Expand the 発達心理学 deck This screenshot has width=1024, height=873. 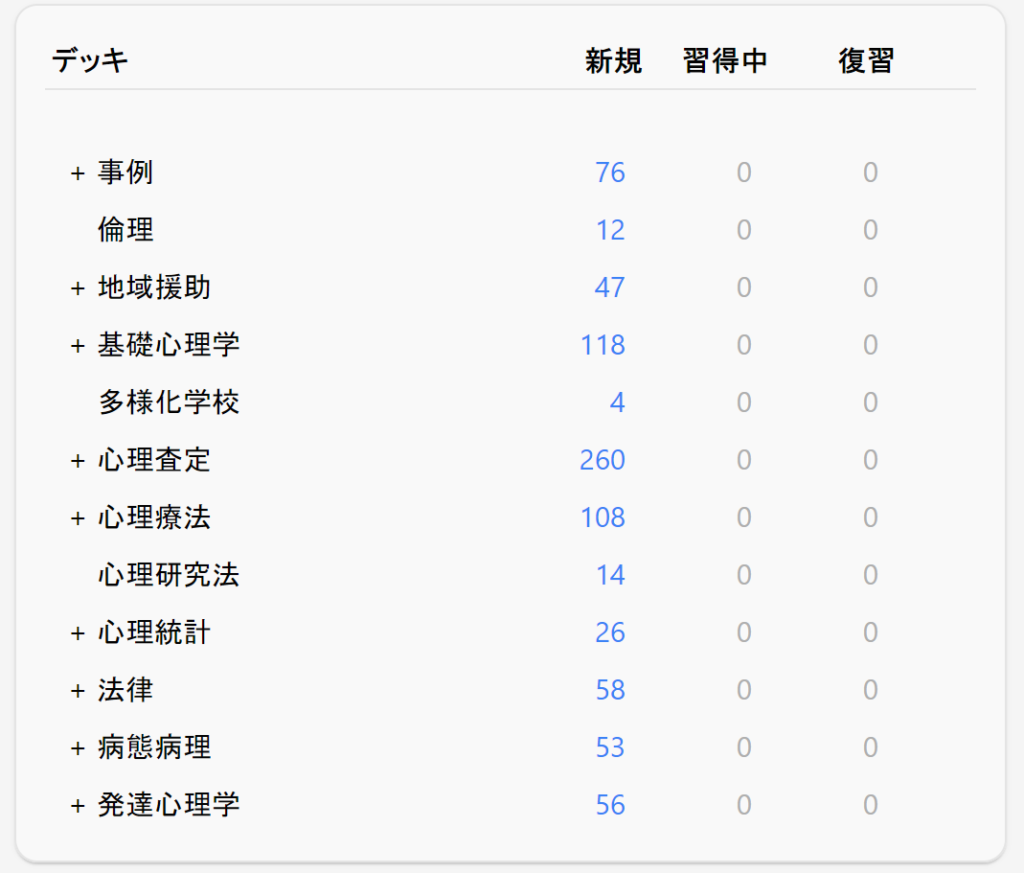[x=77, y=806]
